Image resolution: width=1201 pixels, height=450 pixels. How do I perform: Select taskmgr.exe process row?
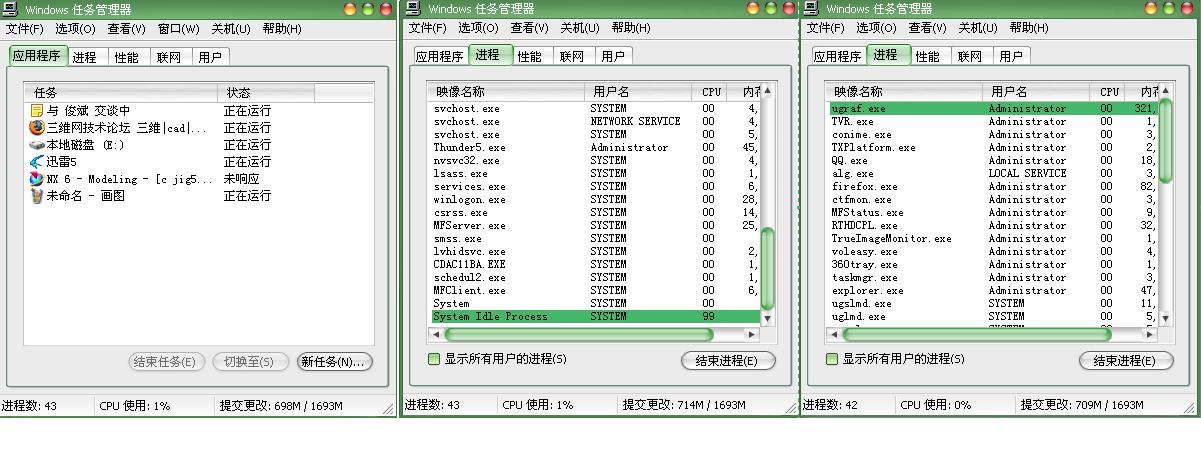click(x=993, y=277)
